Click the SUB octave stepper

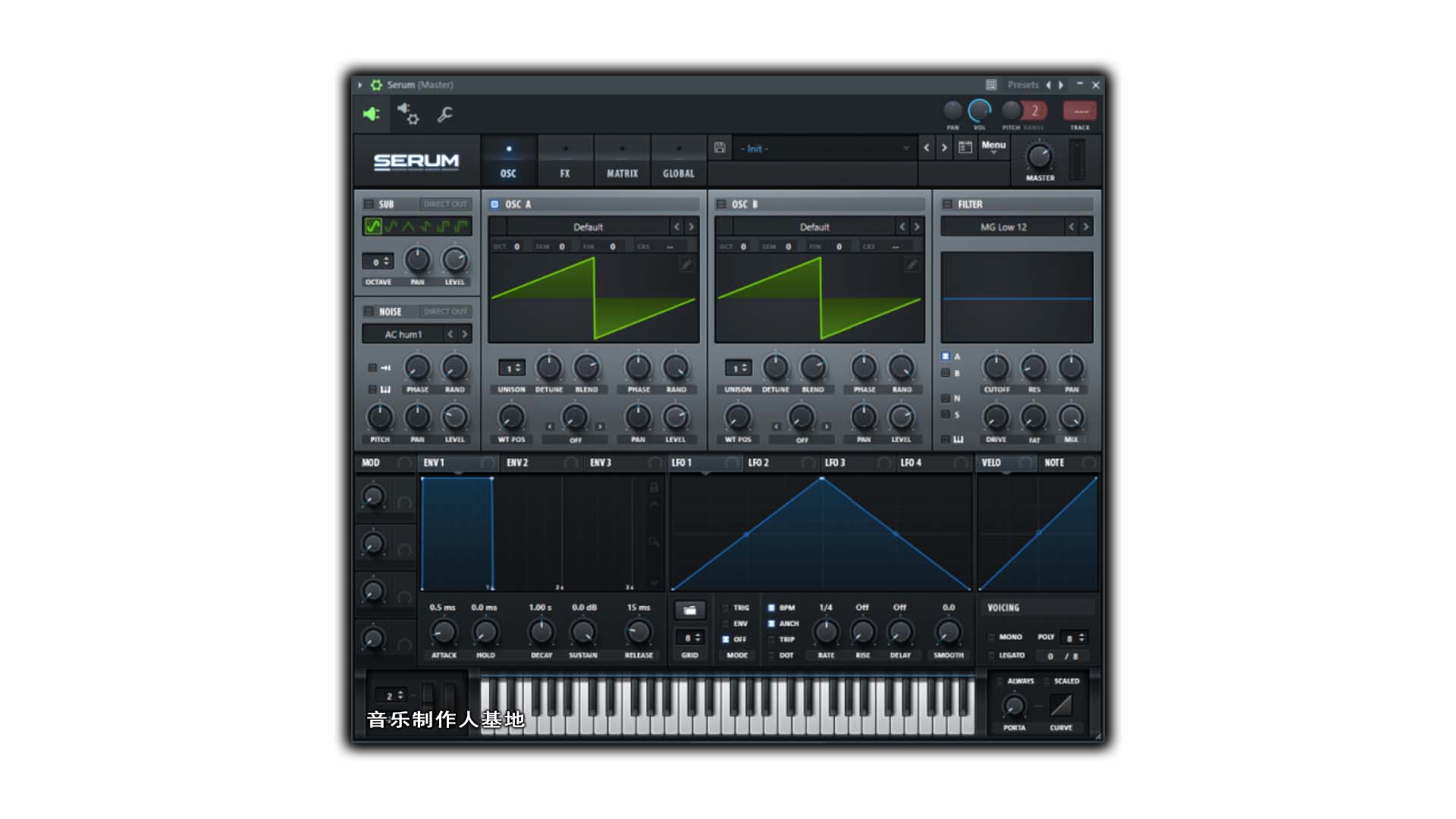tap(378, 262)
